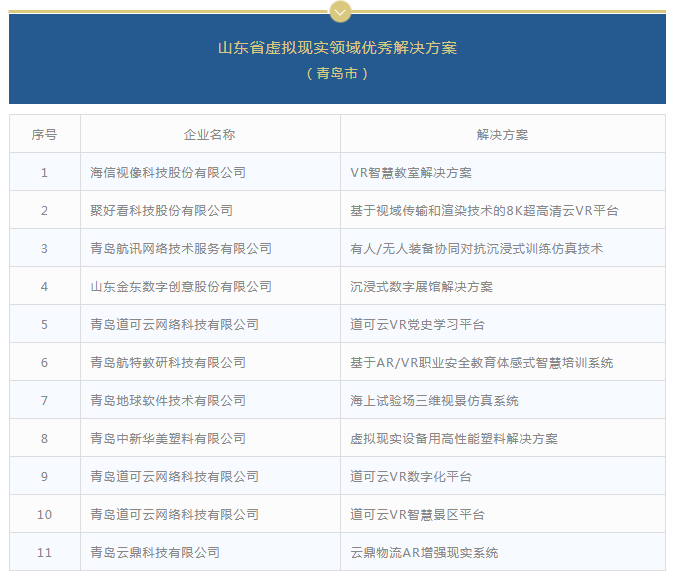Select the 道可云VR智慧景区平台 cell

click(417, 514)
